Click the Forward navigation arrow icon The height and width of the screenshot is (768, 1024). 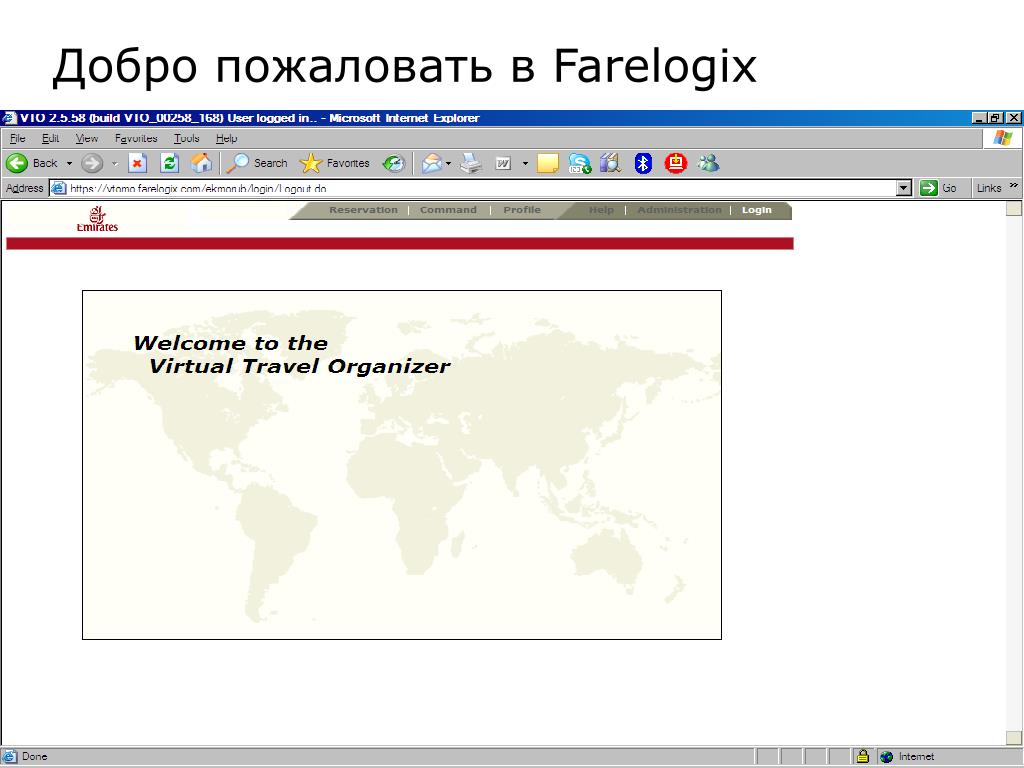click(92, 163)
